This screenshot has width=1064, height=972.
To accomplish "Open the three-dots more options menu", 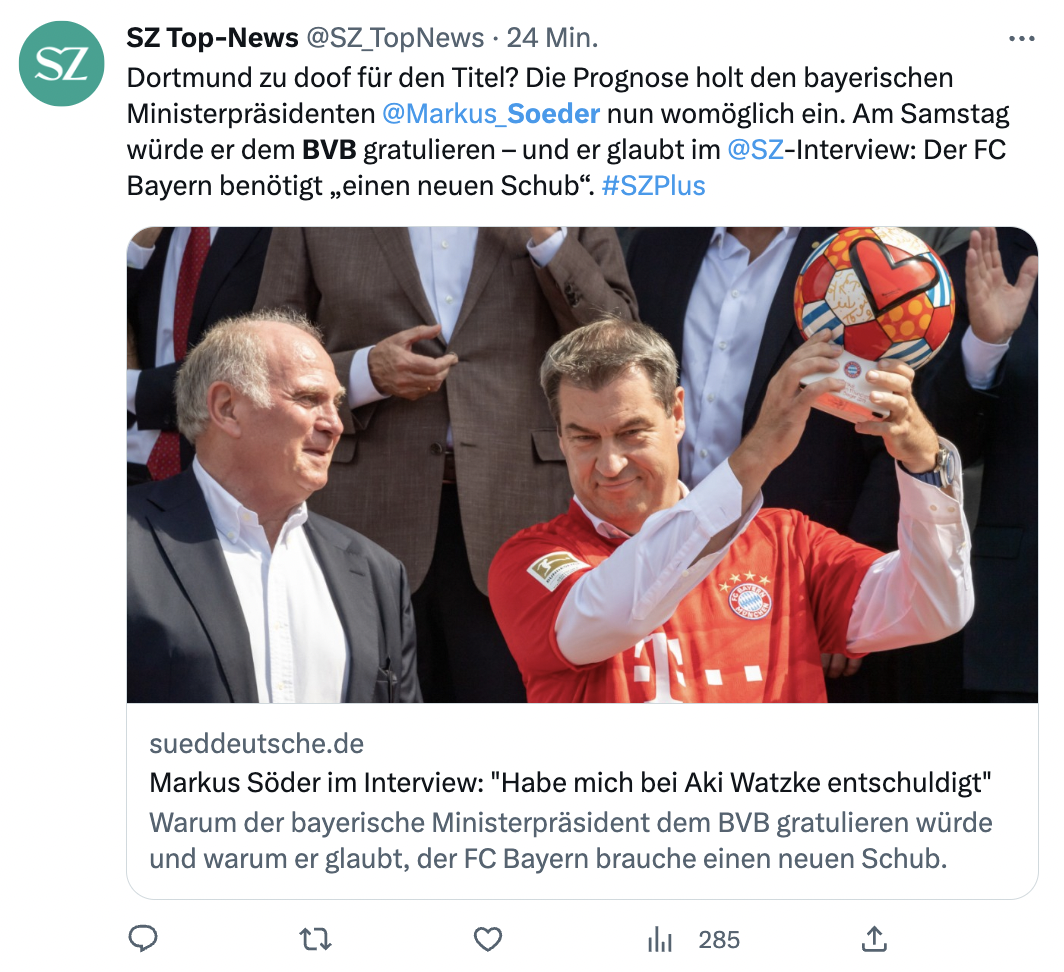I will point(1022,39).
